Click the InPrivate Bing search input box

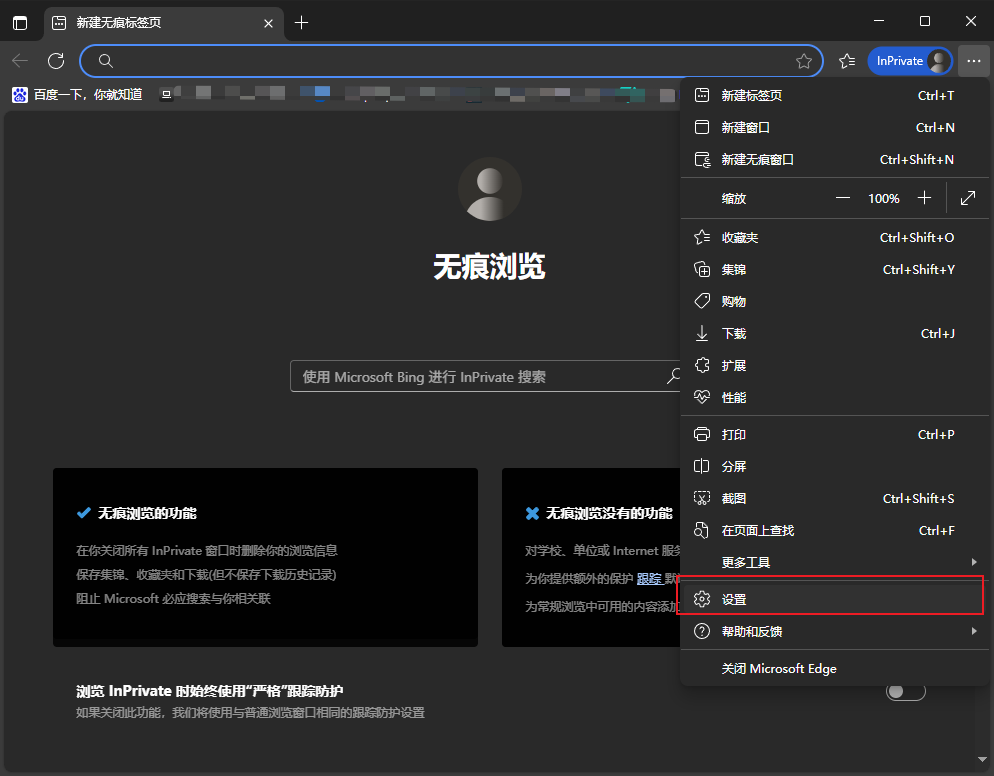(480, 376)
